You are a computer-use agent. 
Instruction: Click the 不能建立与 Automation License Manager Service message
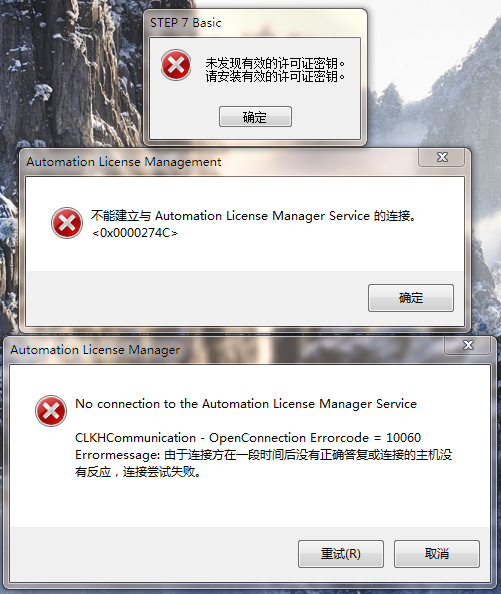click(x=254, y=216)
